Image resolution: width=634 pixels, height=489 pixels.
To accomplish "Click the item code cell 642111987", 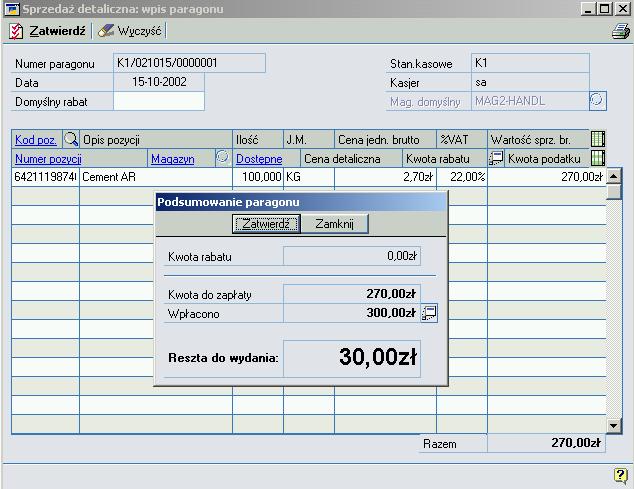I will pos(45,177).
